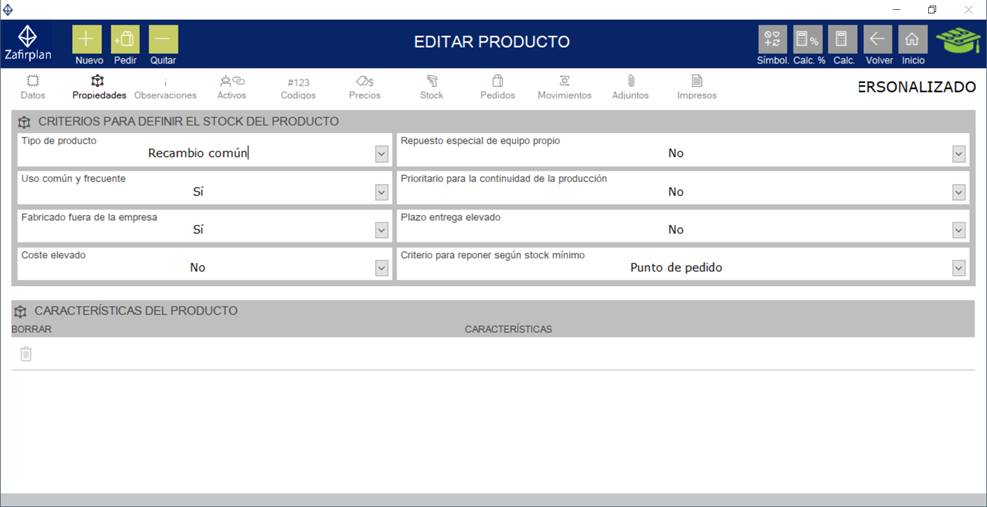The height and width of the screenshot is (507, 987).
Task: Expand Criterio para reponer dropdown arrow
Action: tap(959, 268)
